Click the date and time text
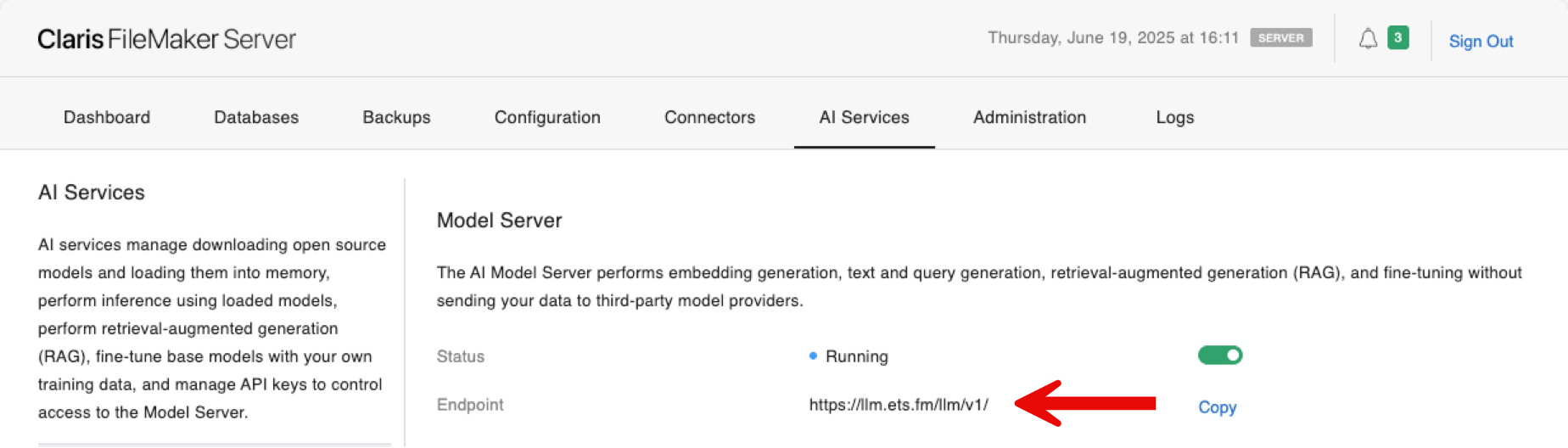1568x448 pixels. click(x=1113, y=37)
